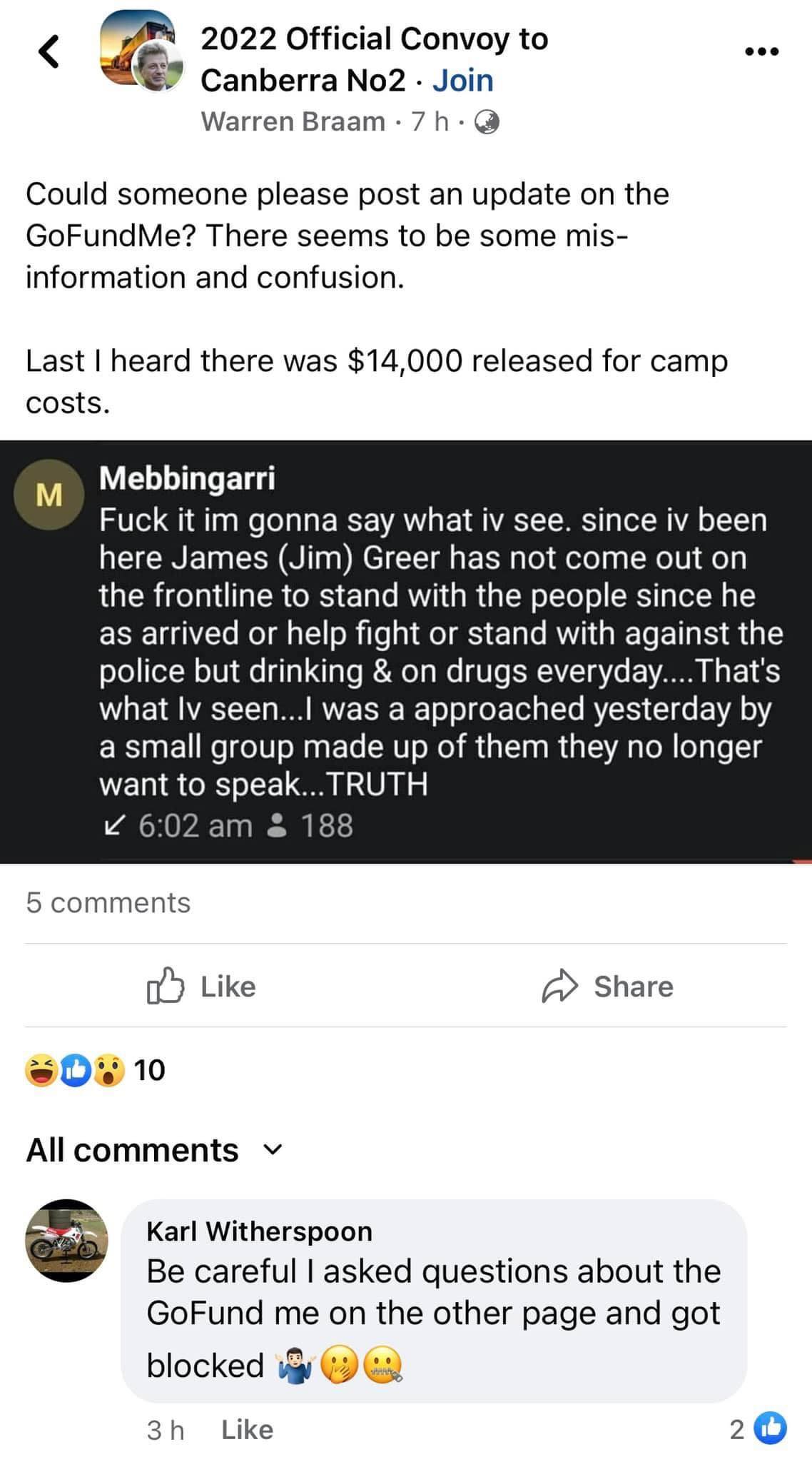Image resolution: width=812 pixels, height=1462 pixels.
Task: Open Warren Braam's profile
Action: coord(293,121)
